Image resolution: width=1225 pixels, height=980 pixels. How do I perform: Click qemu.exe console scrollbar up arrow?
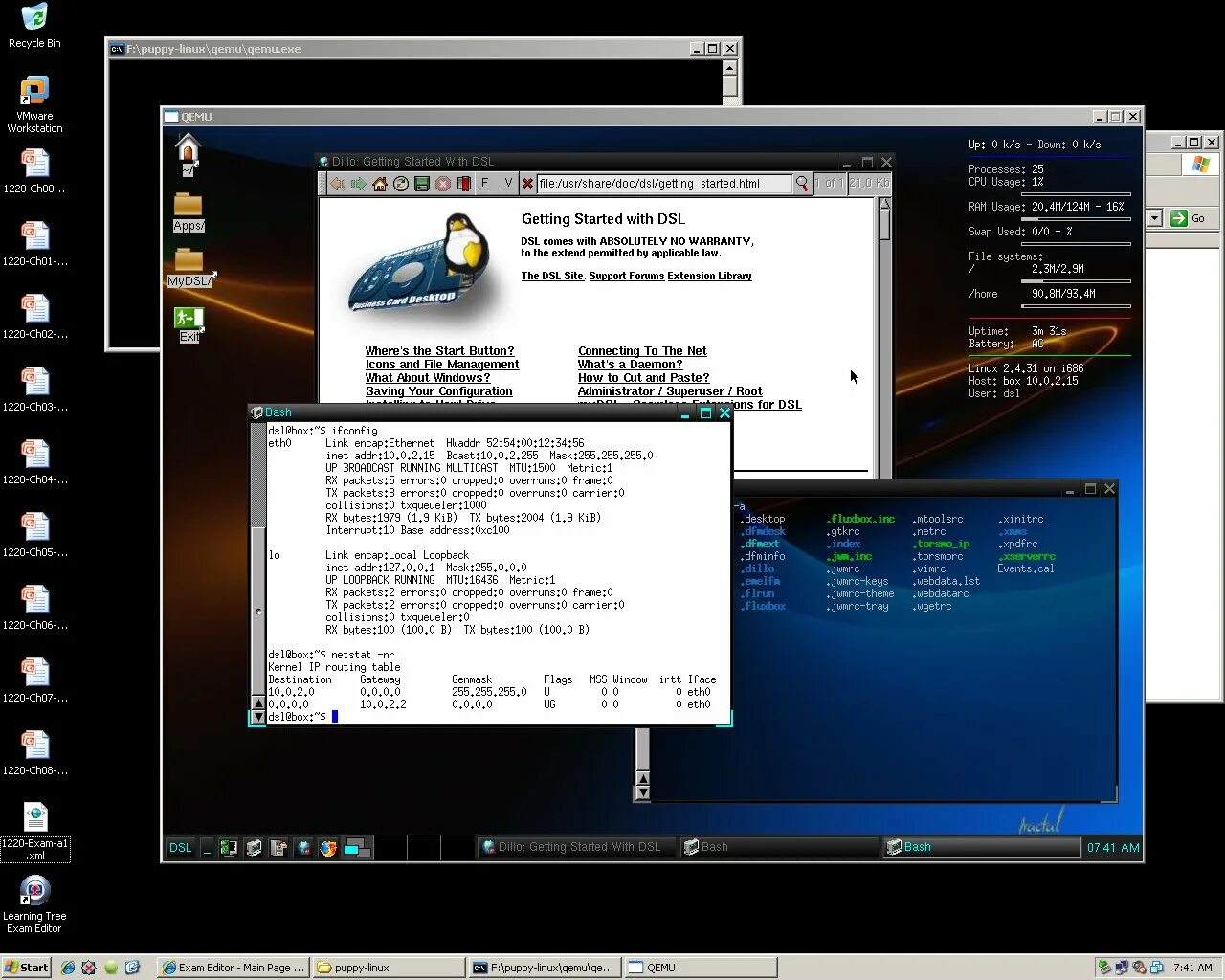coord(729,68)
